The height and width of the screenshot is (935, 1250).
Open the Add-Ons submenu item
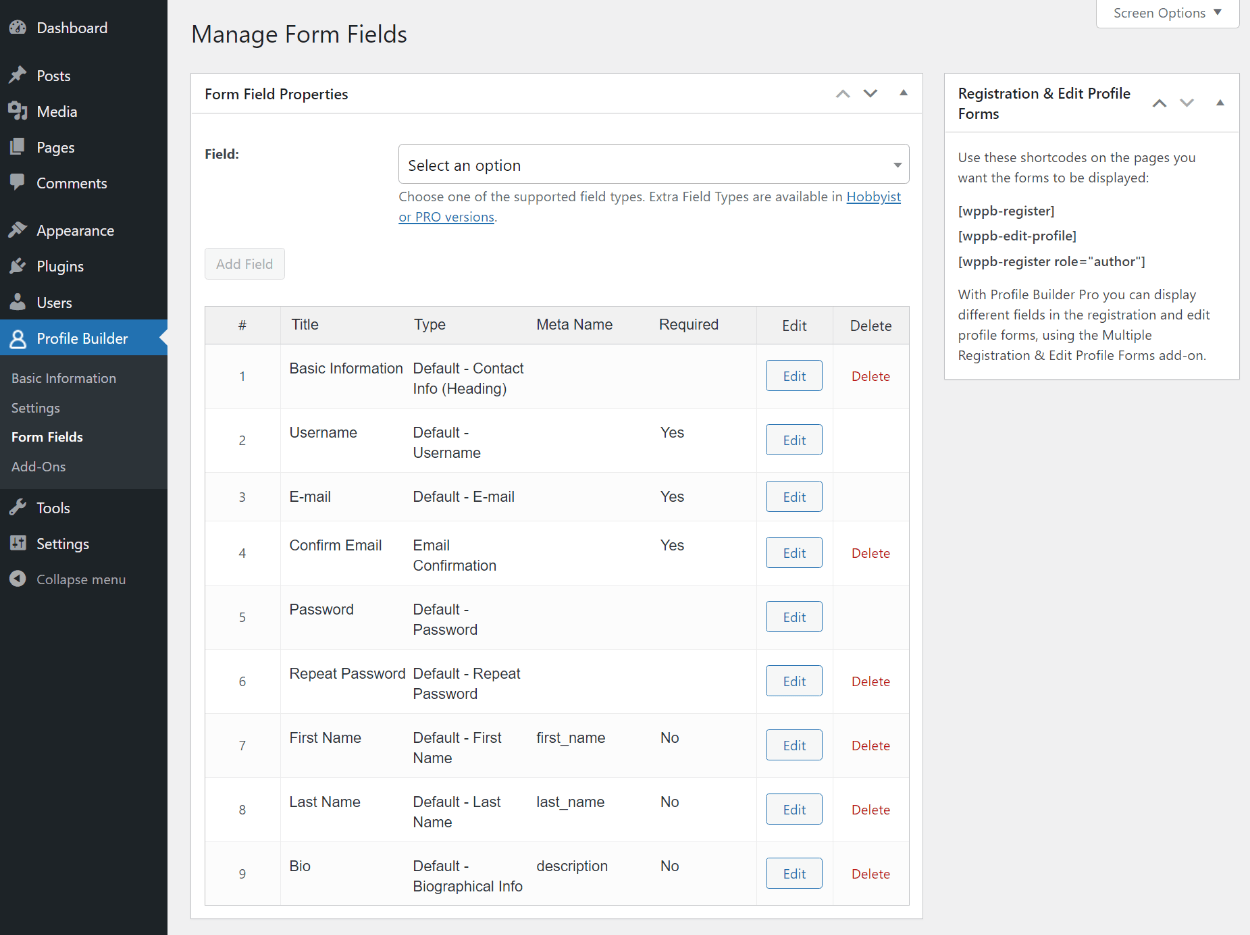(x=38, y=467)
